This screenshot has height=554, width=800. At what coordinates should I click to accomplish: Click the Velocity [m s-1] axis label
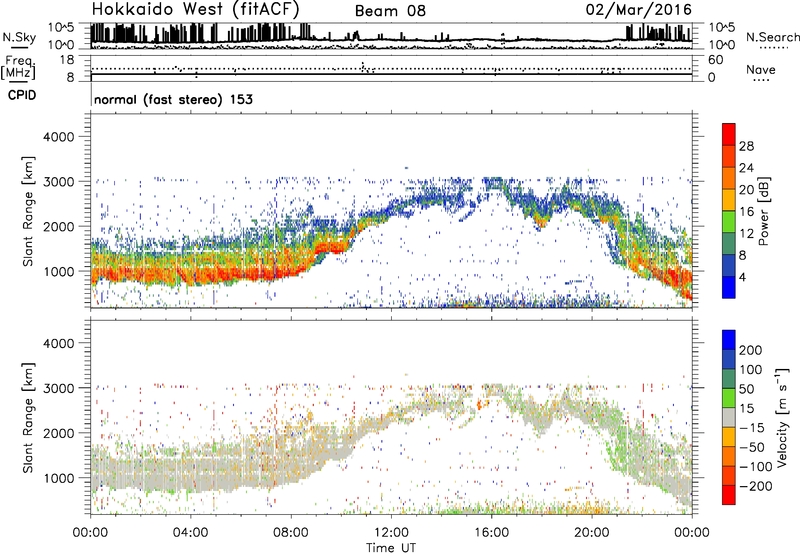click(x=781, y=417)
